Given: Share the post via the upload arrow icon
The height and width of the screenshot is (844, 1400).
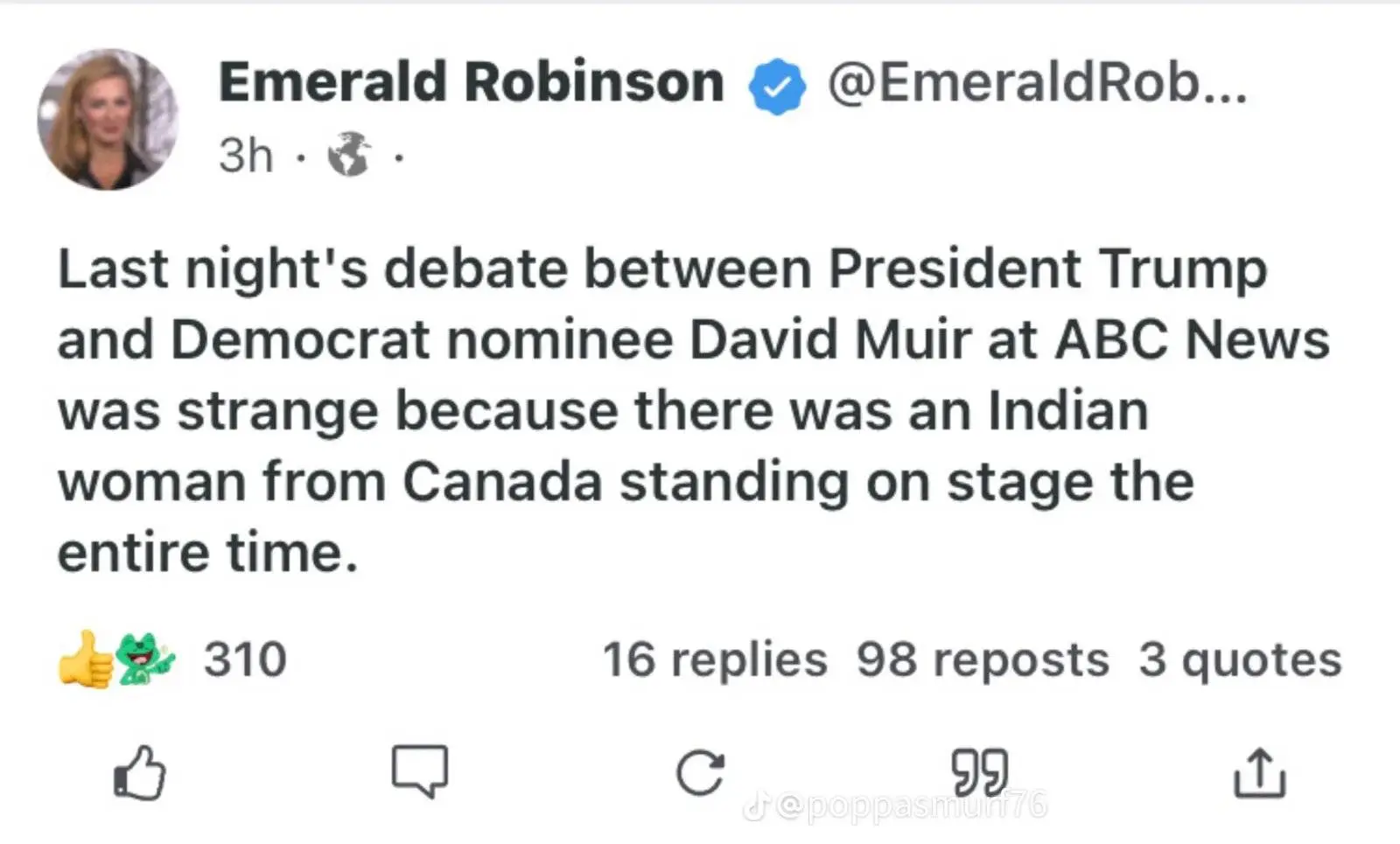Looking at the screenshot, I should 1259,773.
